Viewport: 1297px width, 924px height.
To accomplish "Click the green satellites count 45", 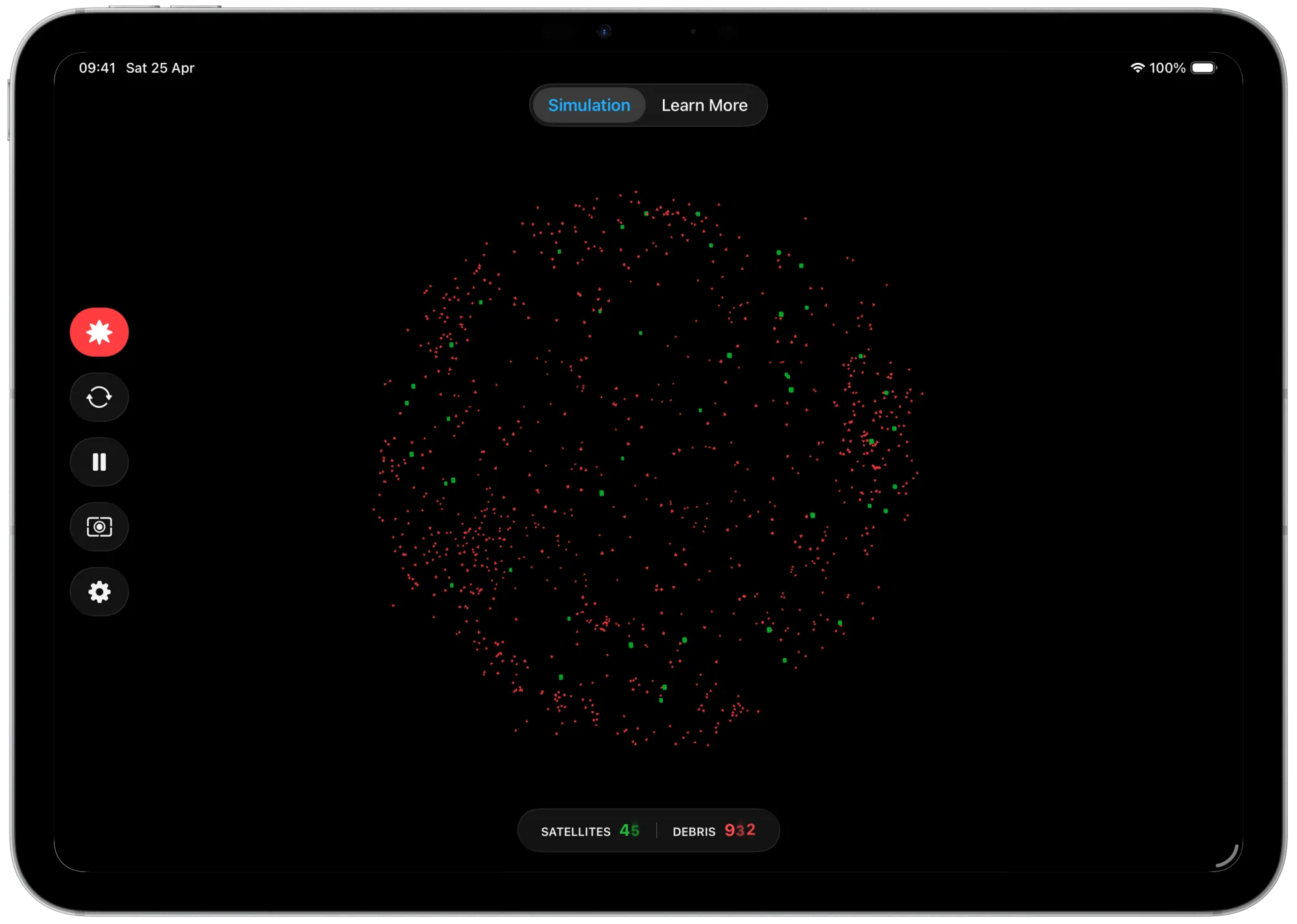I will click(629, 830).
